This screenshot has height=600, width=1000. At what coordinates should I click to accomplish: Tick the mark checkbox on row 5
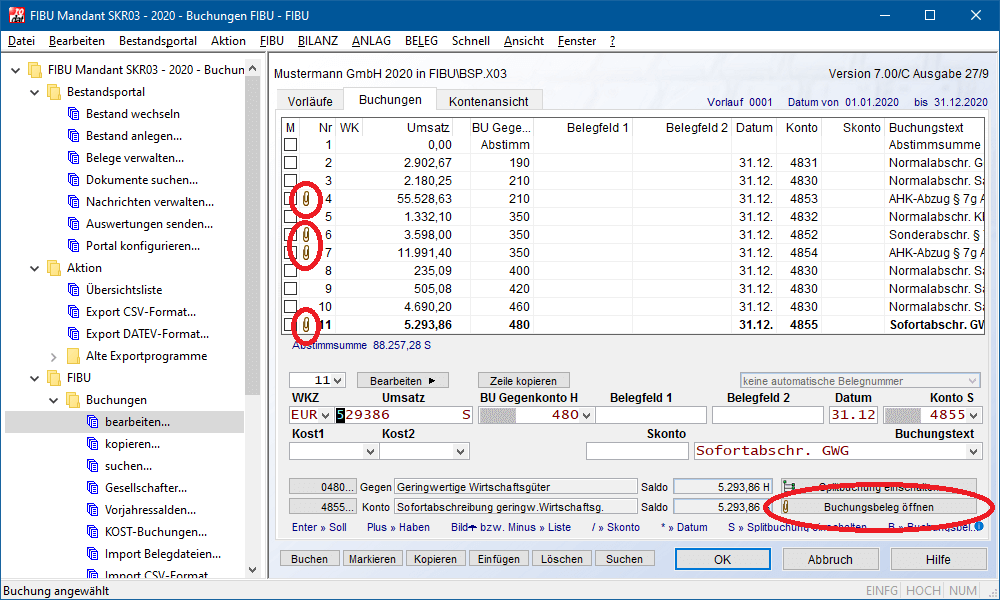click(x=290, y=217)
